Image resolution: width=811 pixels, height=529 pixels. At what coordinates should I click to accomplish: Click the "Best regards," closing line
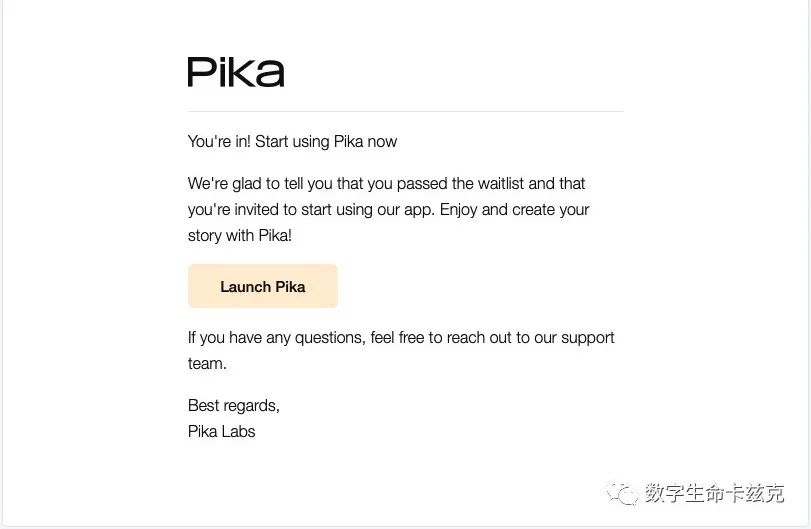pyautogui.click(x=234, y=406)
